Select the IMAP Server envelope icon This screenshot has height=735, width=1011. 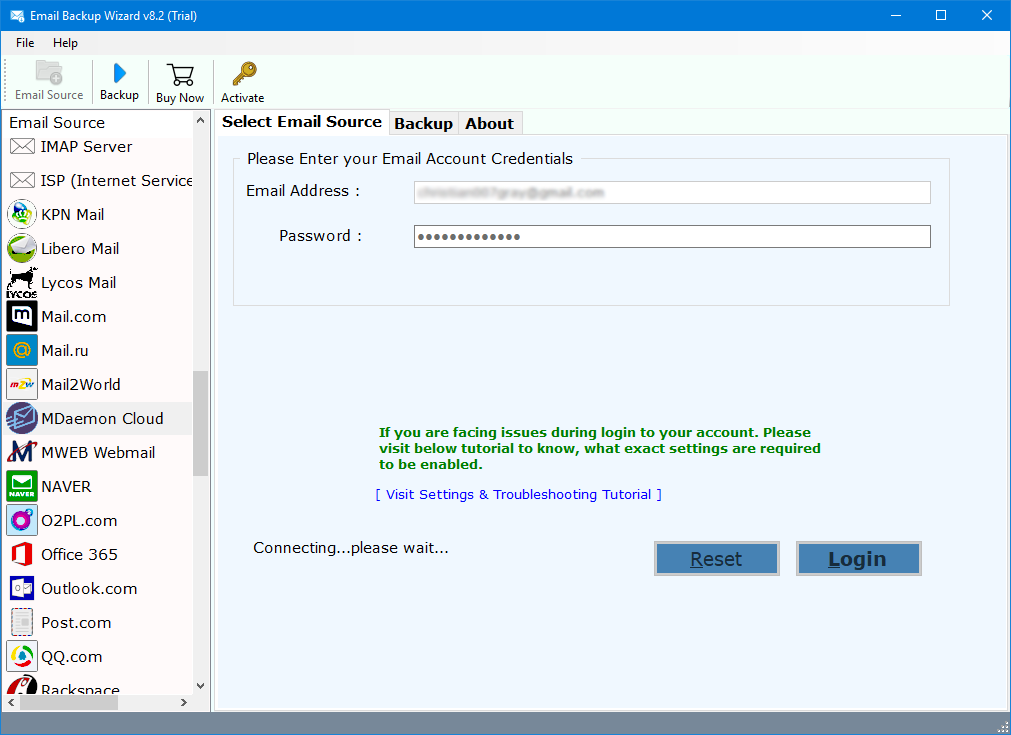[x=23, y=146]
